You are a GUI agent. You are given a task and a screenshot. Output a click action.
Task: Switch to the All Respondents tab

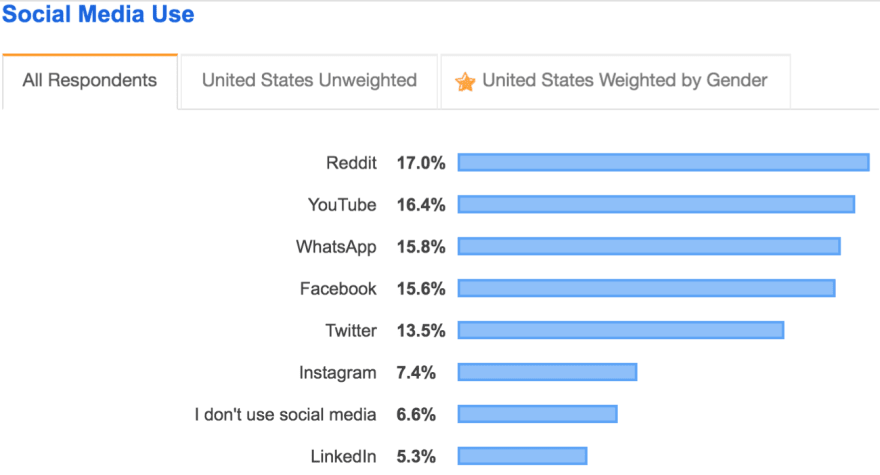(x=90, y=81)
